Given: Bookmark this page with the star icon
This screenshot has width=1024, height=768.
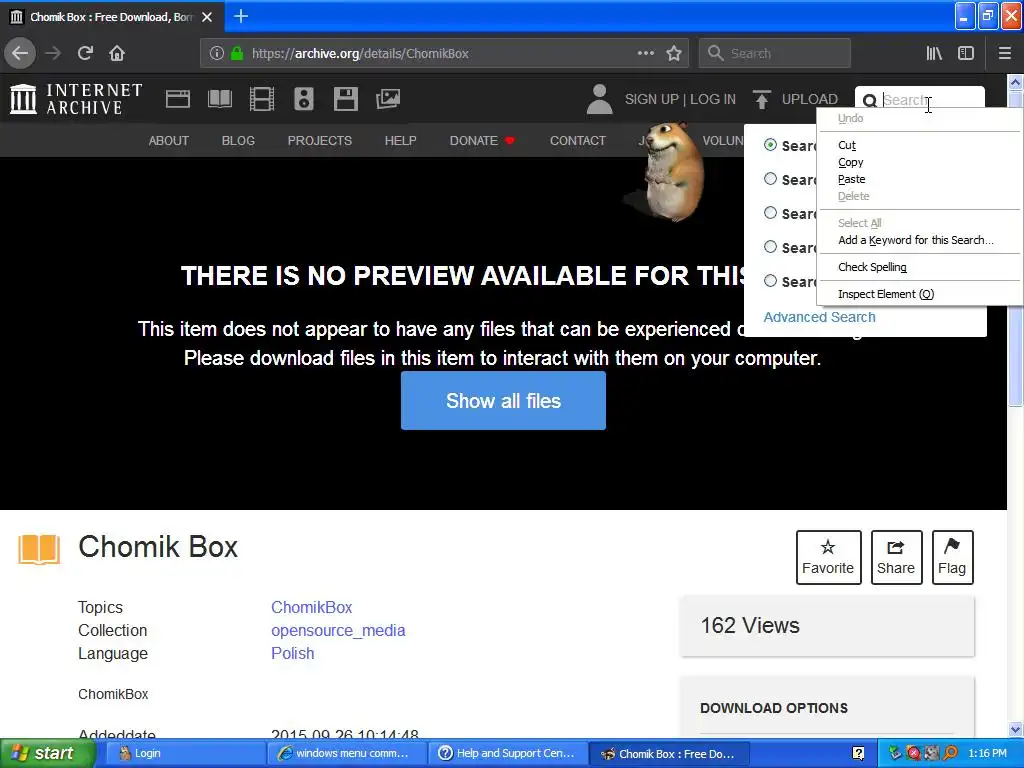Looking at the screenshot, I should click(674, 54).
